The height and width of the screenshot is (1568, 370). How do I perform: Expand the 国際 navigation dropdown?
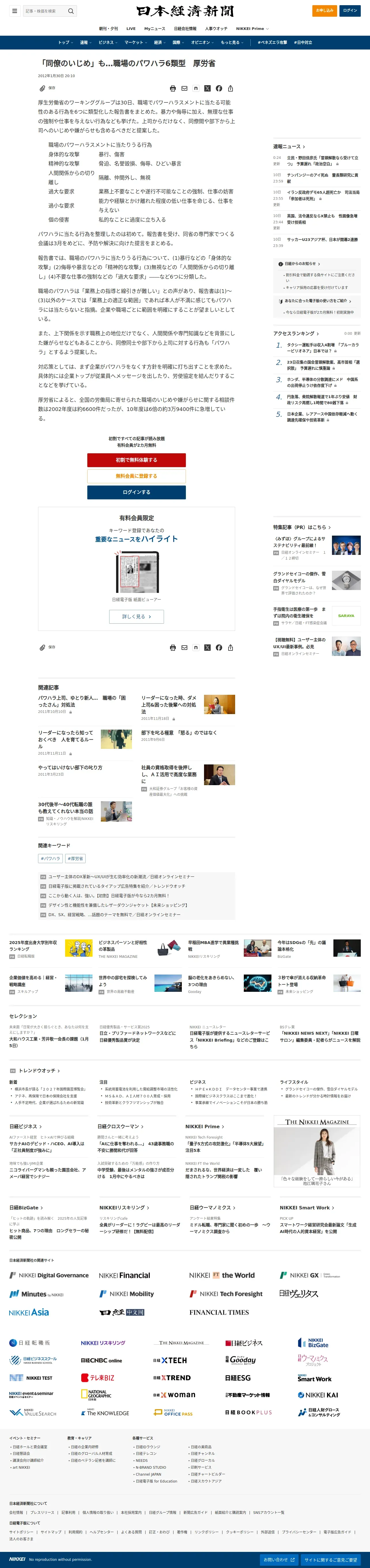coord(179,43)
